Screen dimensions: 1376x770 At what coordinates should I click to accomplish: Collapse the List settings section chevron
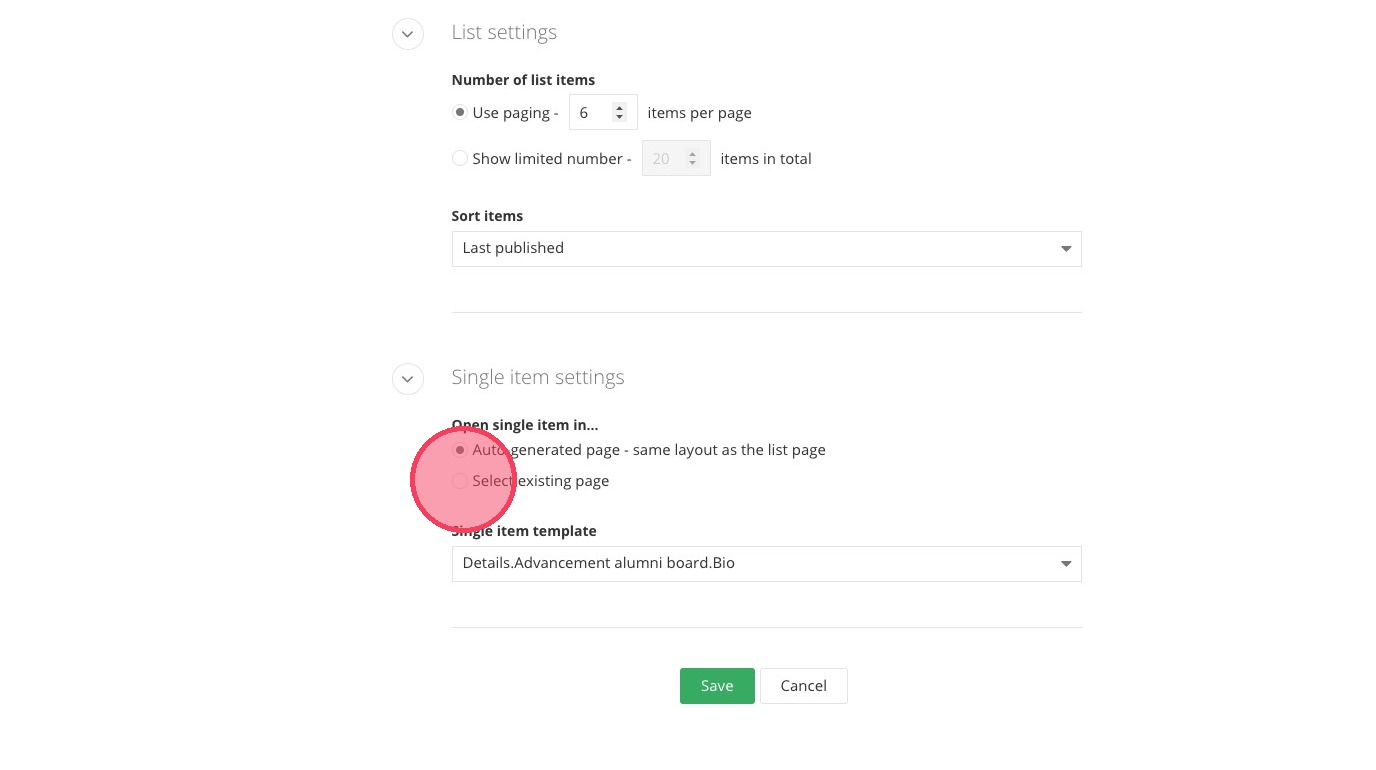coord(407,34)
